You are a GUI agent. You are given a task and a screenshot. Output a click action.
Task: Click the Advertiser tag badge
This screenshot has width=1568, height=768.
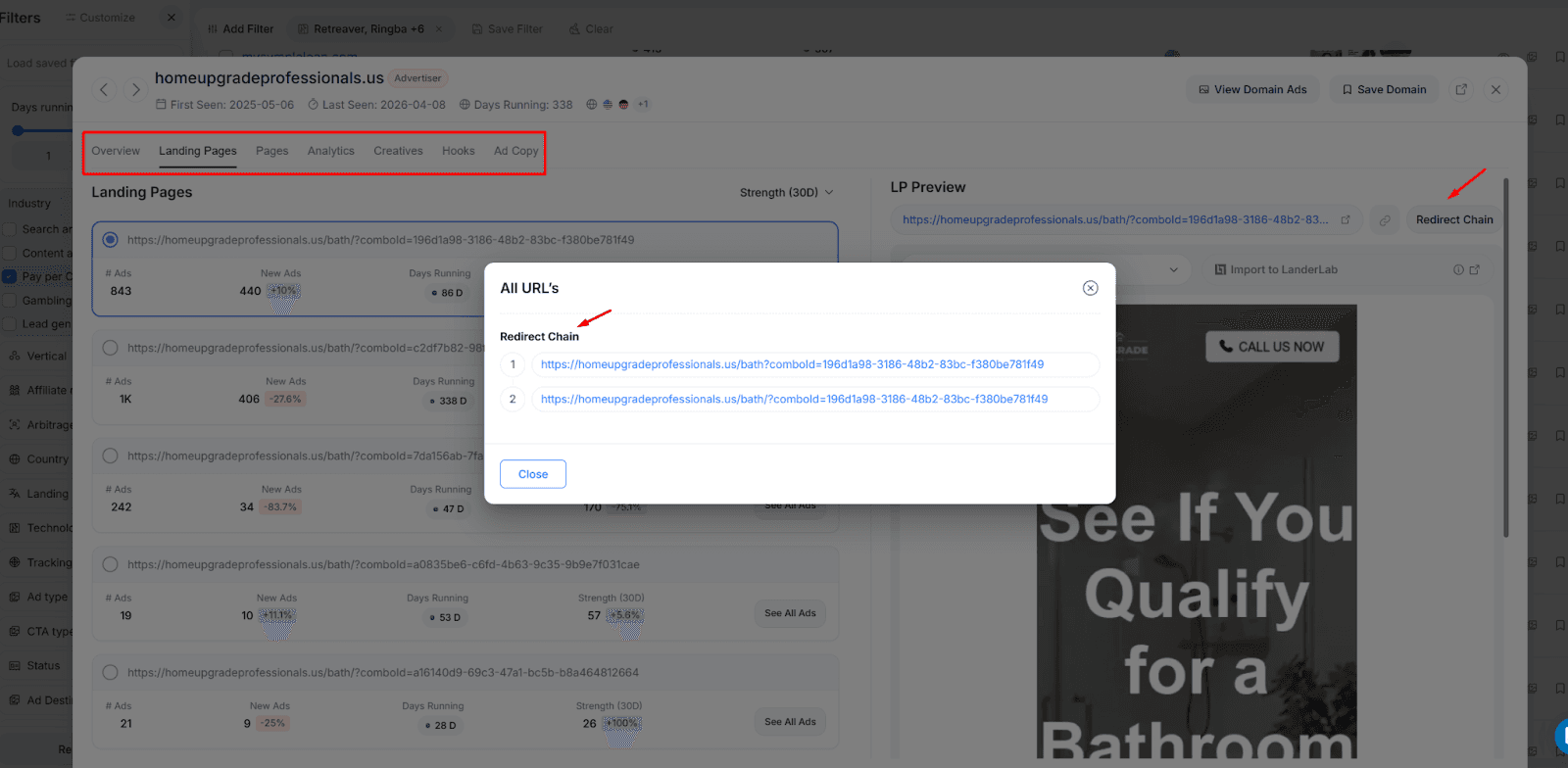pyautogui.click(x=418, y=78)
